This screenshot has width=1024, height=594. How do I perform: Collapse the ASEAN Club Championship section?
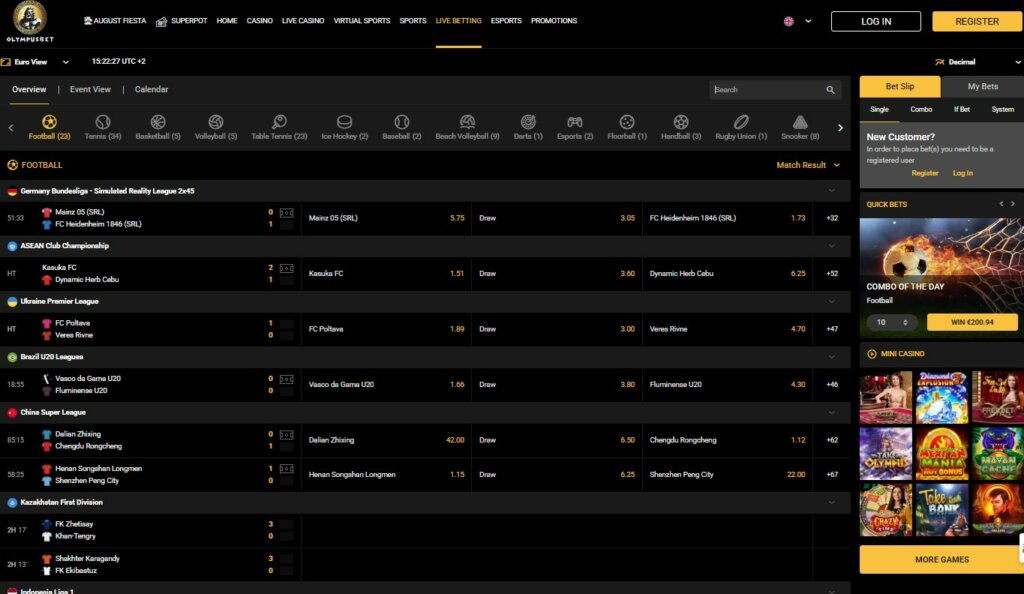(831, 246)
